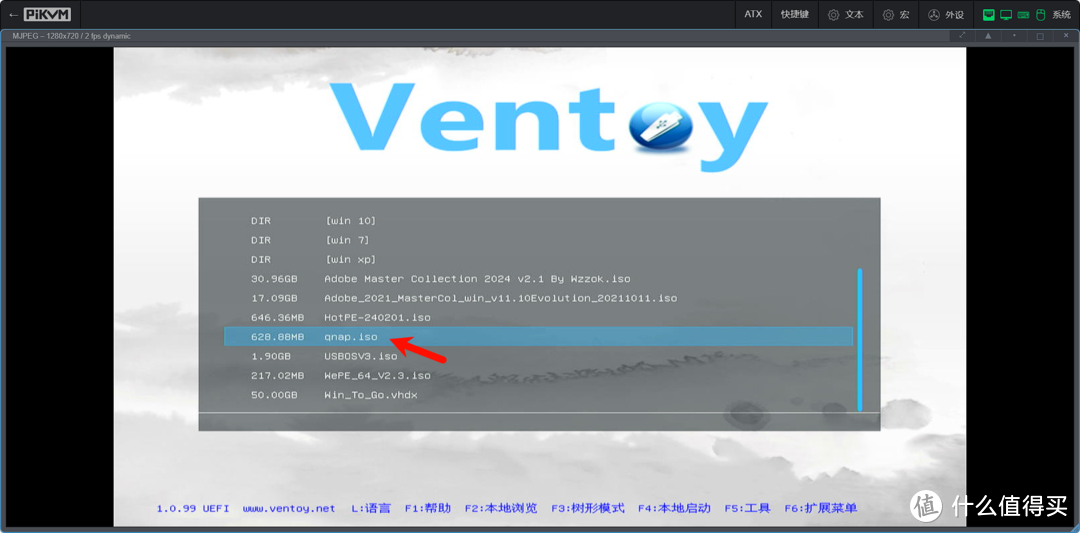The image size is (1080, 533).
Task: Click the gear icon beside 宏
Action: tap(889, 14)
